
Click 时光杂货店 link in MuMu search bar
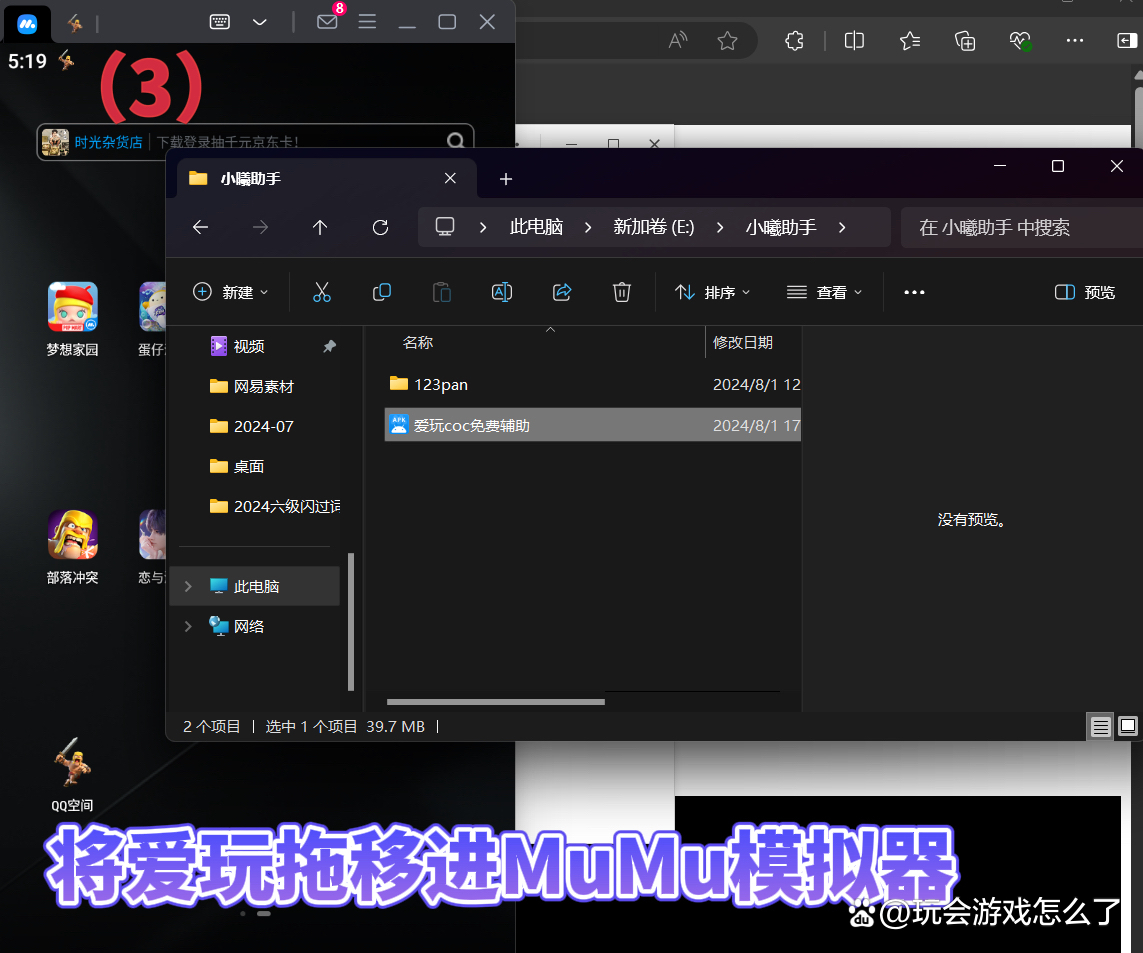tap(108, 142)
